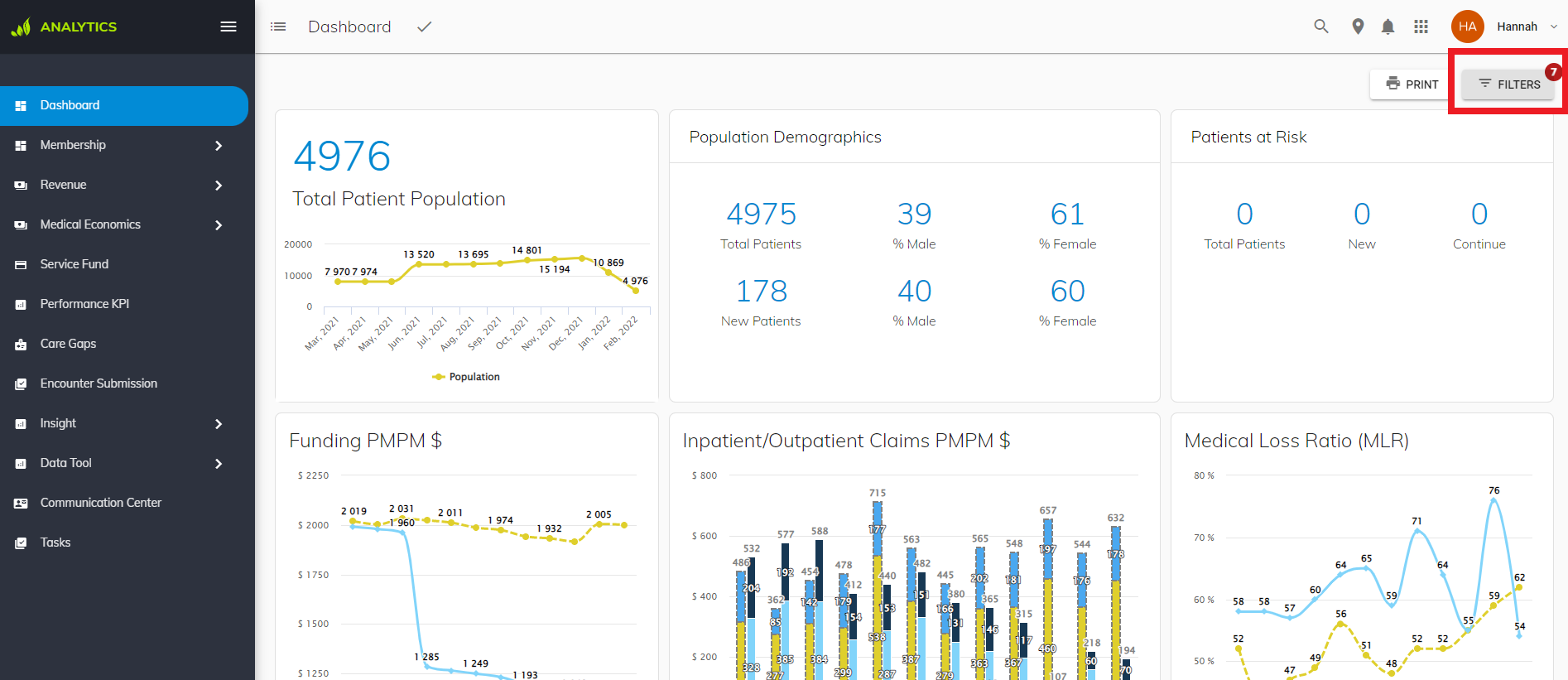Viewport: 1568px width, 680px height.
Task: Click the Population Demographics card title
Action: (785, 137)
